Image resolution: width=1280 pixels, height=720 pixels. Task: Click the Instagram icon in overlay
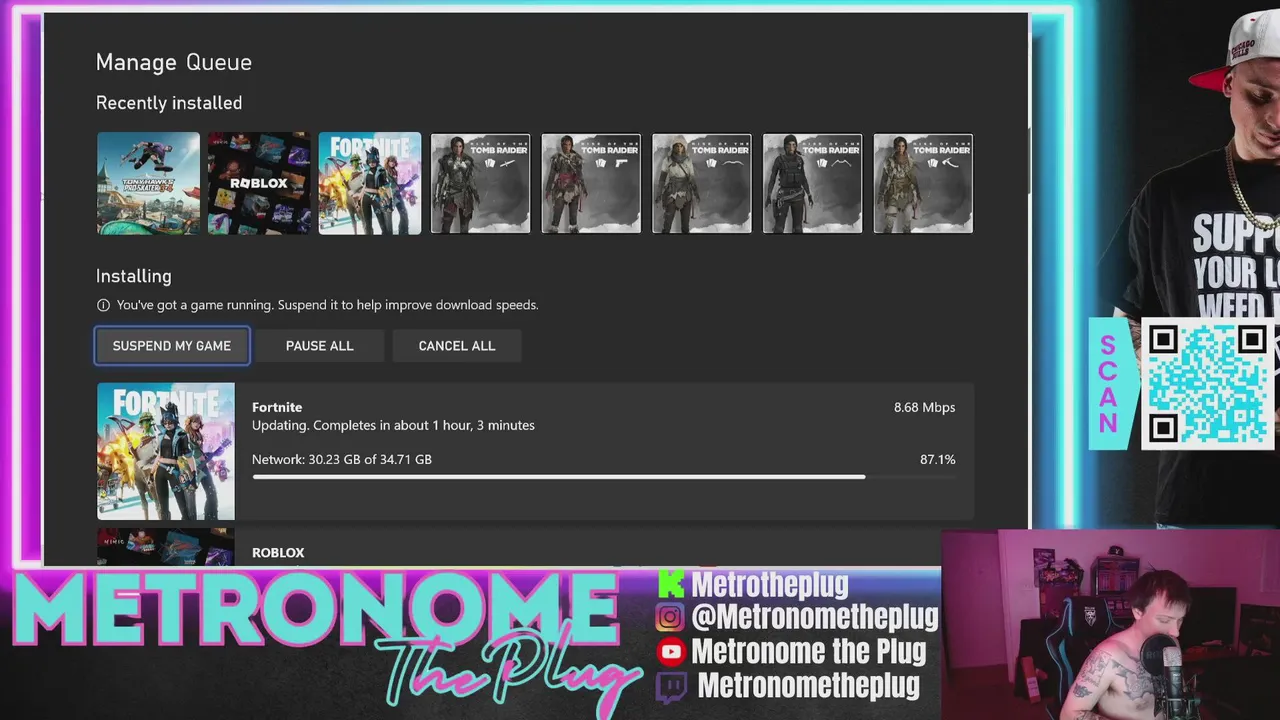coord(670,618)
